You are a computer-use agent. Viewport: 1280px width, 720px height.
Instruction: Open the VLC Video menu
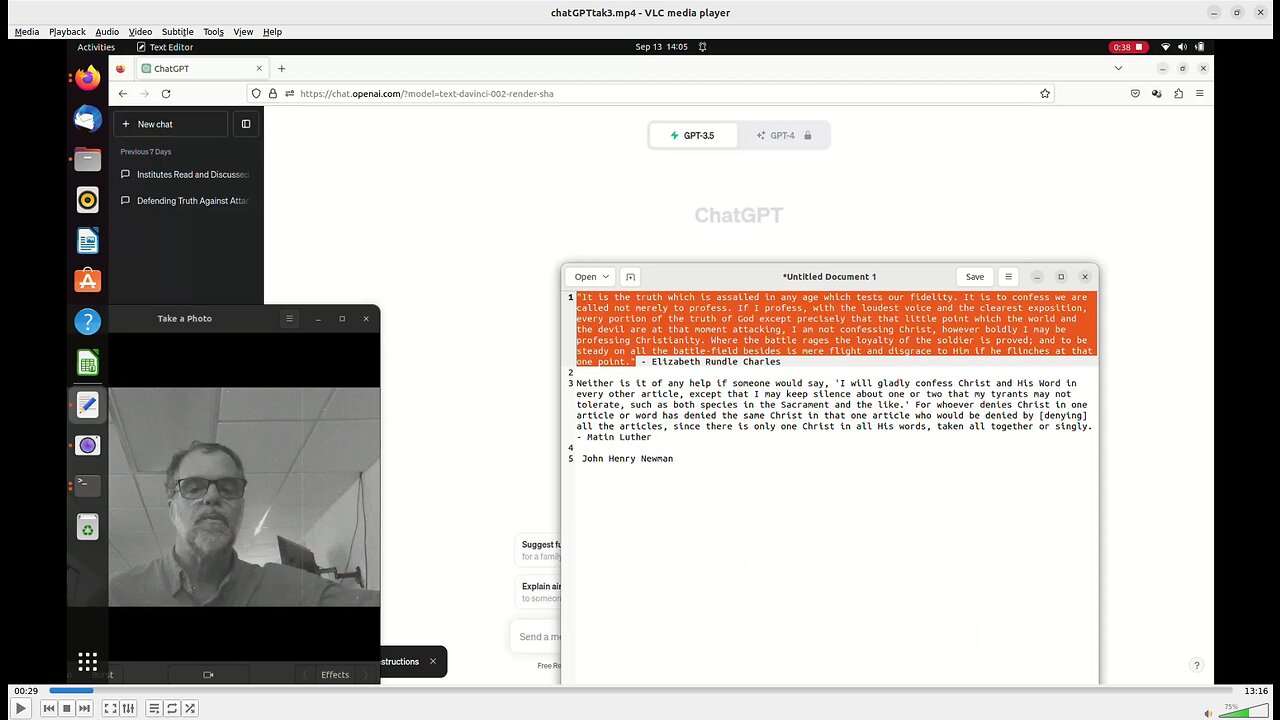(x=140, y=32)
